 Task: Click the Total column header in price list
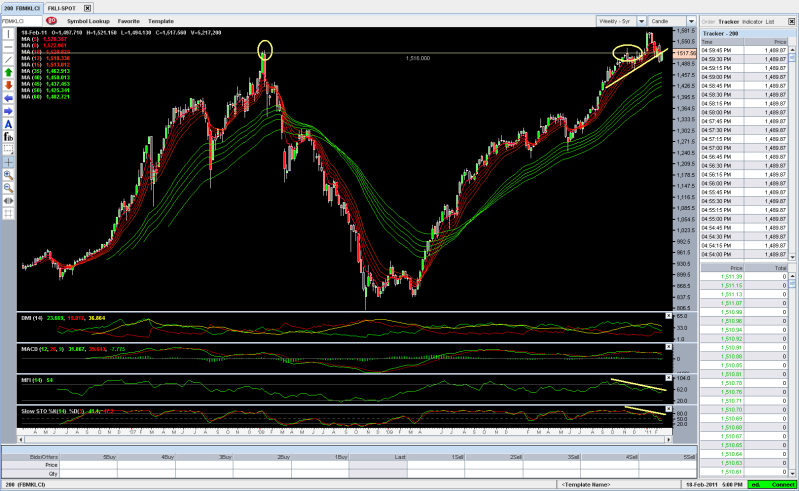[x=766, y=267]
